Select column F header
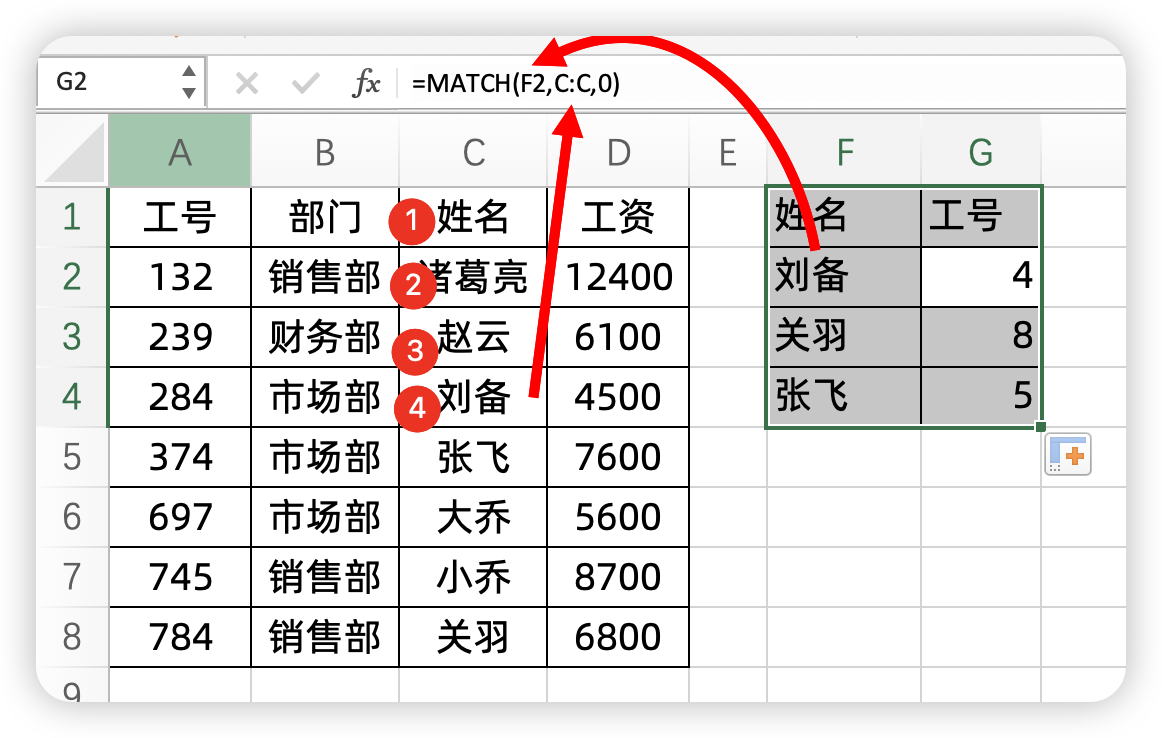1162x738 pixels. click(x=845, y=152)
